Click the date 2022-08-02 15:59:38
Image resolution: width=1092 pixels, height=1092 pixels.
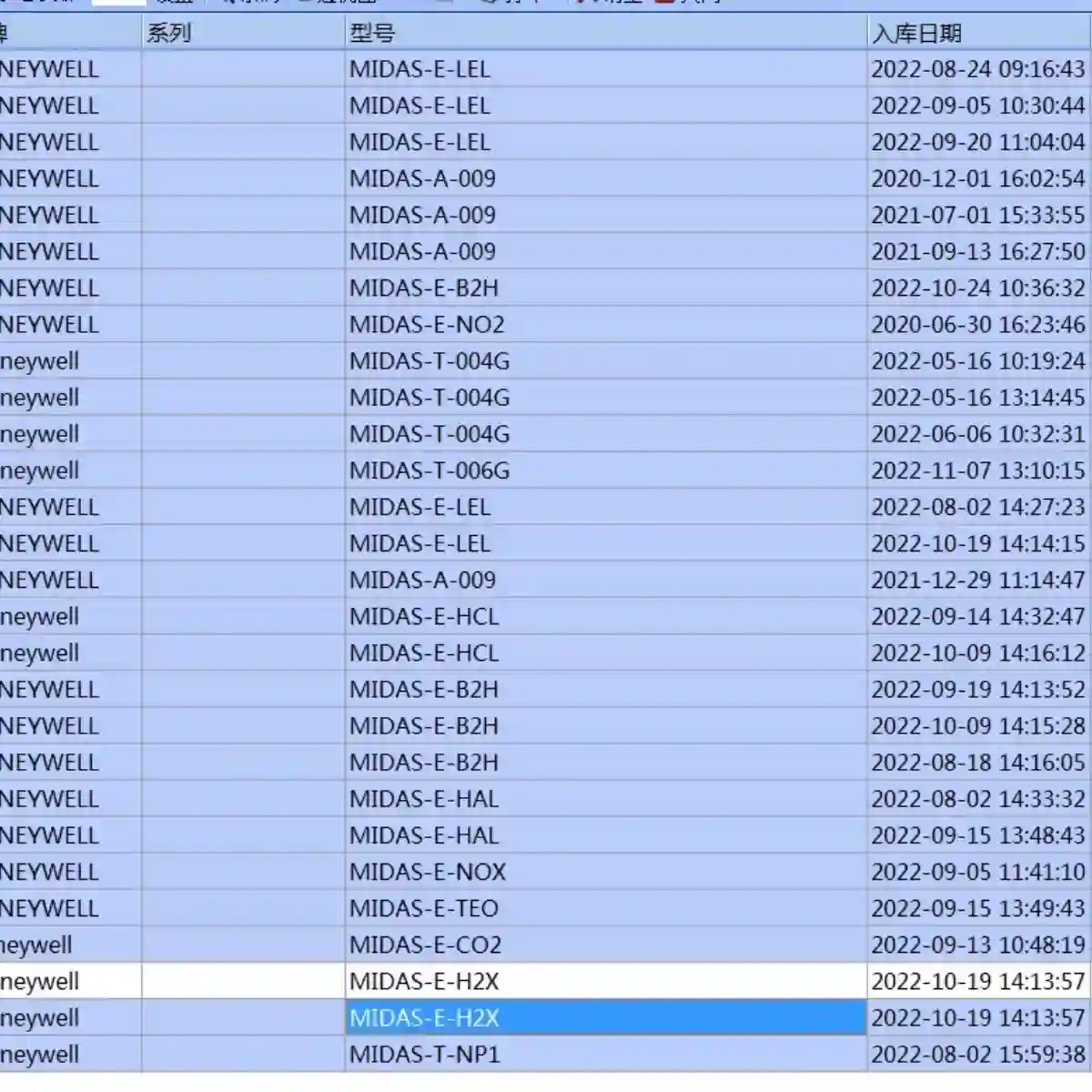978,1054
